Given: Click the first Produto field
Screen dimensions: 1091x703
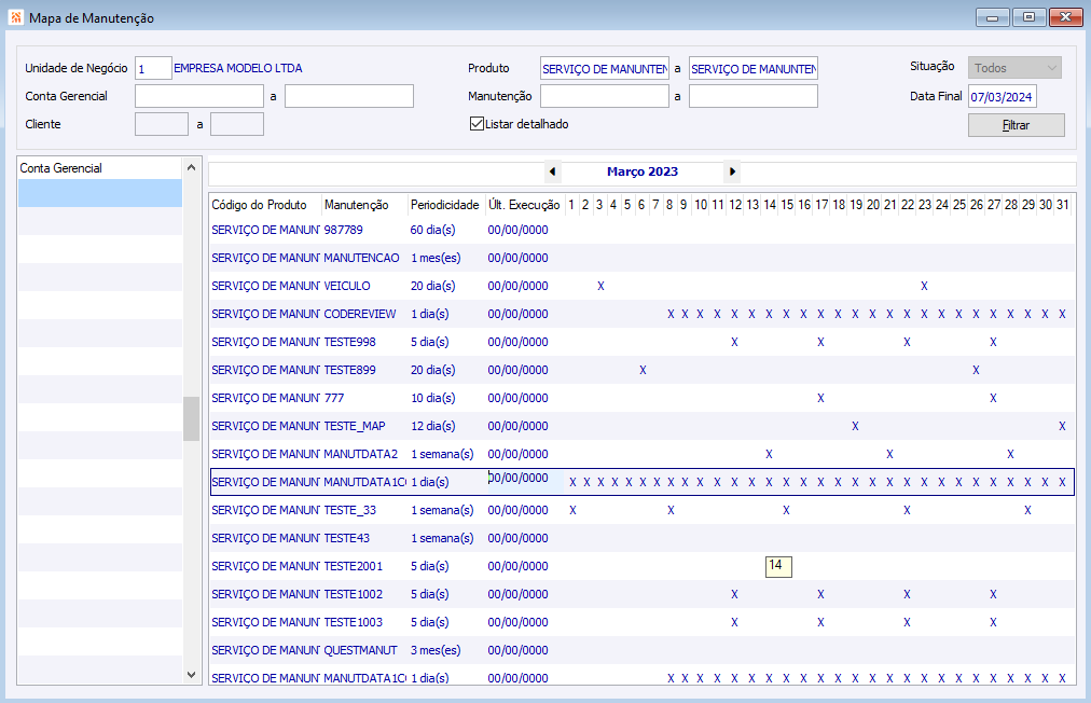Looking at the screenshot, I should point(605,68).
